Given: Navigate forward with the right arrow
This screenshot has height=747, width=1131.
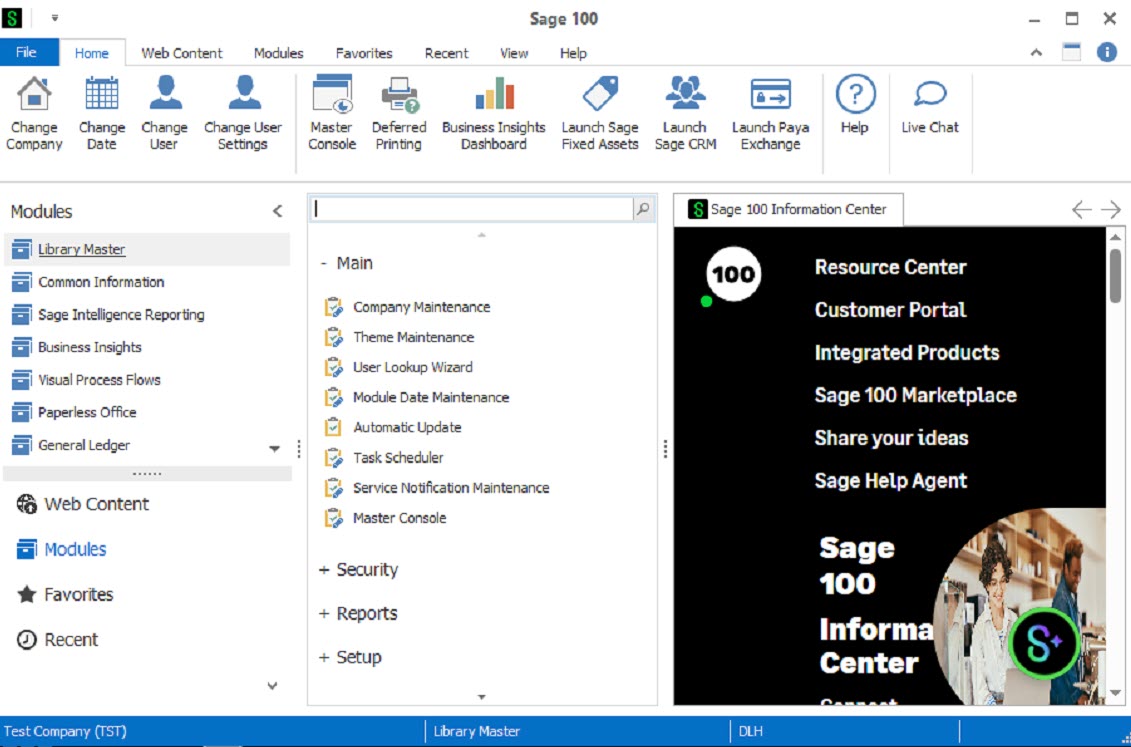Looking at the screenshot, I should coord(1111,210).
